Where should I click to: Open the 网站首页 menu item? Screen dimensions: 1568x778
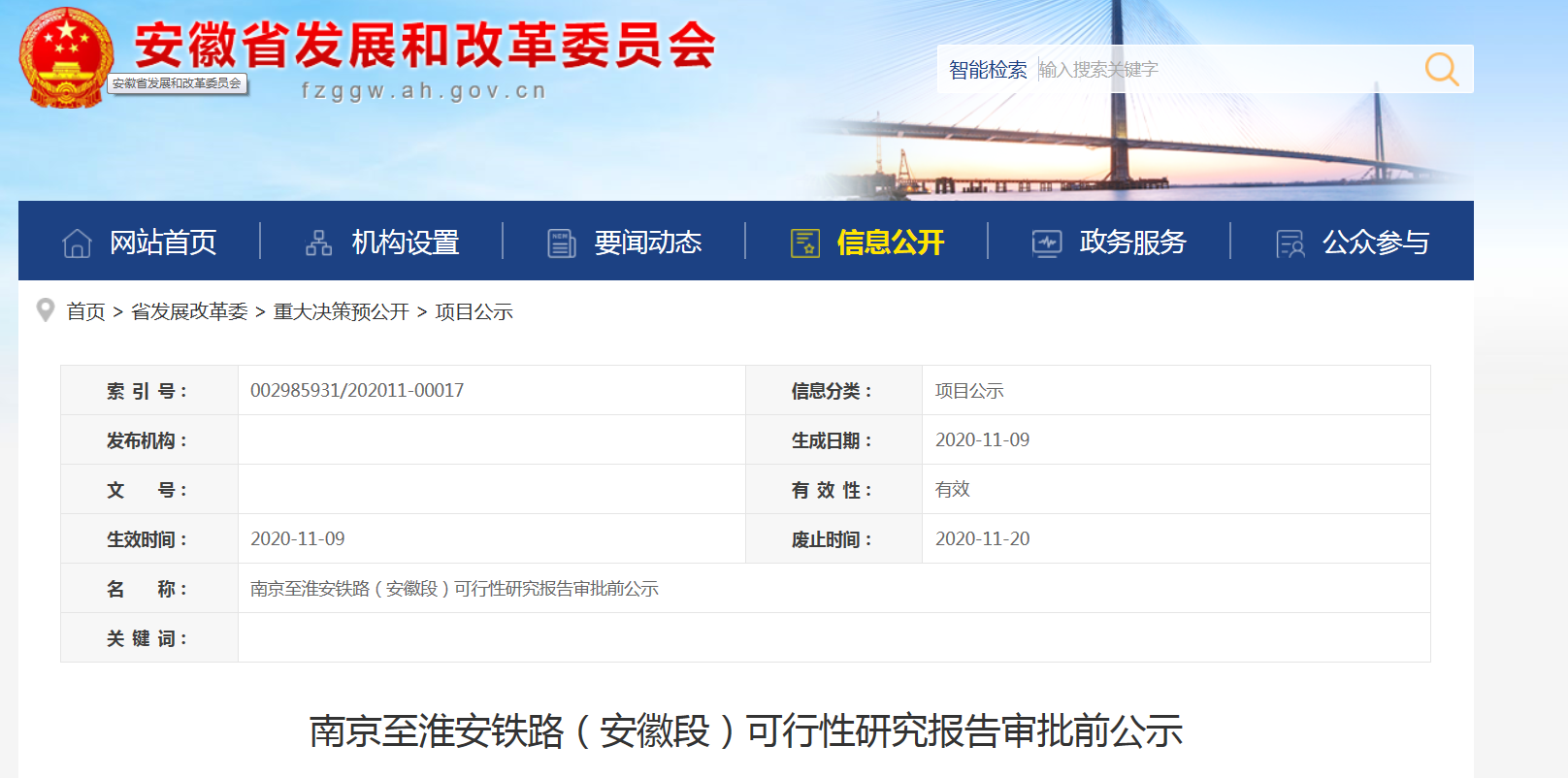163,243
